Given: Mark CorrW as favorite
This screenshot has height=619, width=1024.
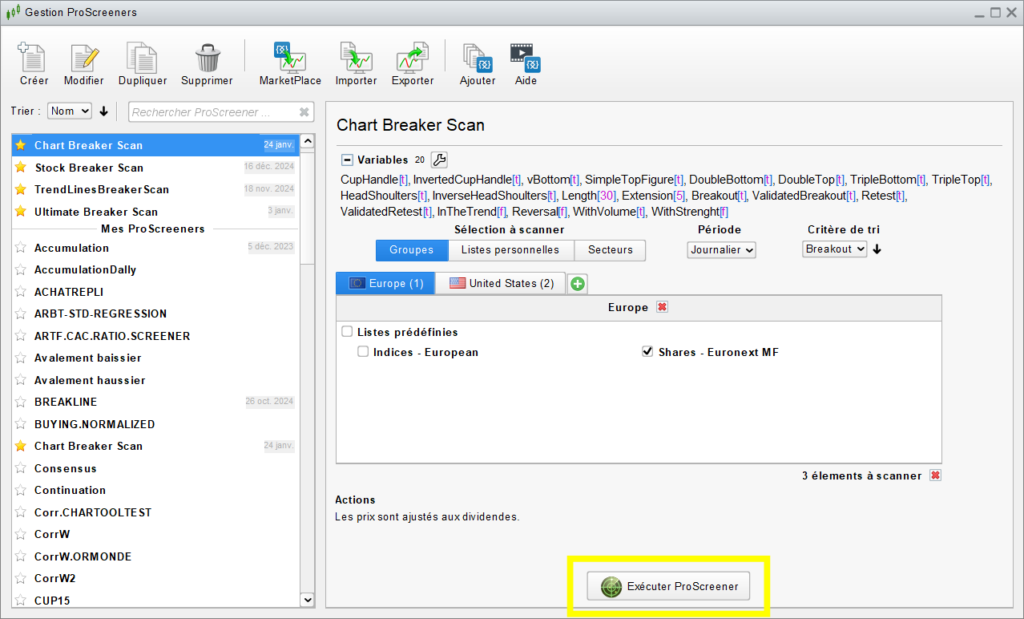Looking at the screenshot, I should 21,534.
